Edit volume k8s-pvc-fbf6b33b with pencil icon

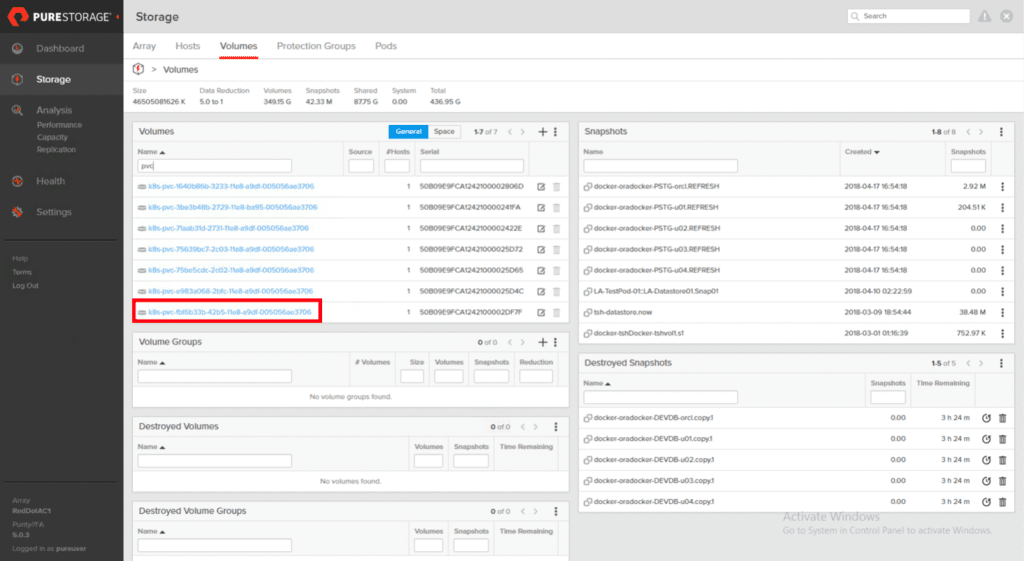[x=541, y=312]
